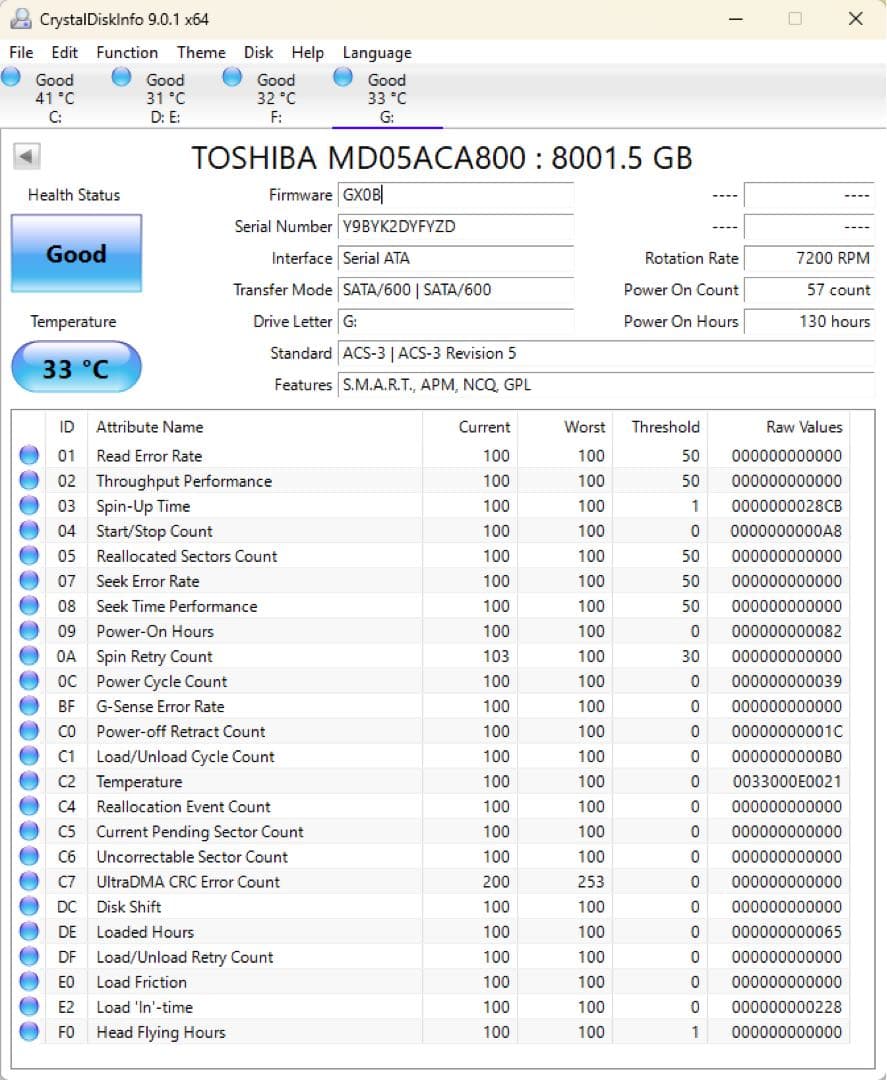Click the health indicator dot for Reallocated Sectors Count
The image size is (887, 1080).
pos(31,556)
